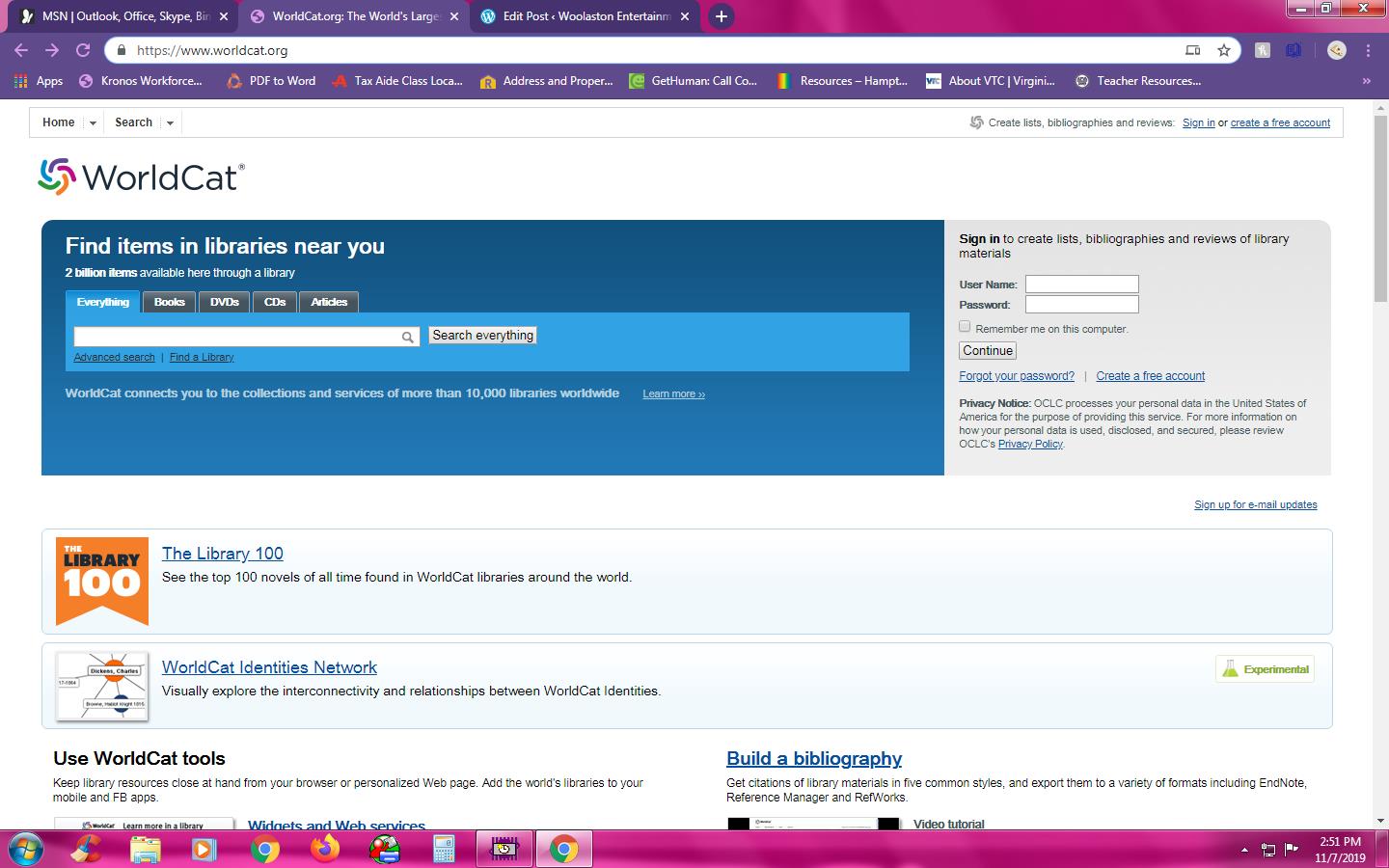The height and width of the screenshot is (868, 1389).
Task: Click the cast/send to devices icon in address bar
Action: click(1193, 50)
